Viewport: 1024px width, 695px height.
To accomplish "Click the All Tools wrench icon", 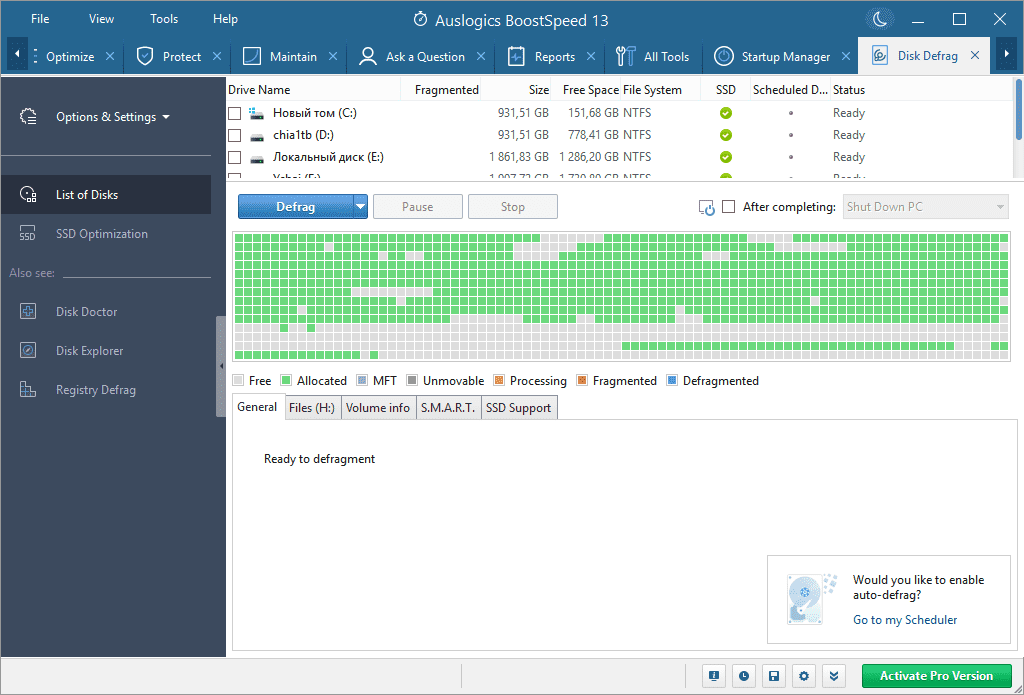I will tap(625, 56).
